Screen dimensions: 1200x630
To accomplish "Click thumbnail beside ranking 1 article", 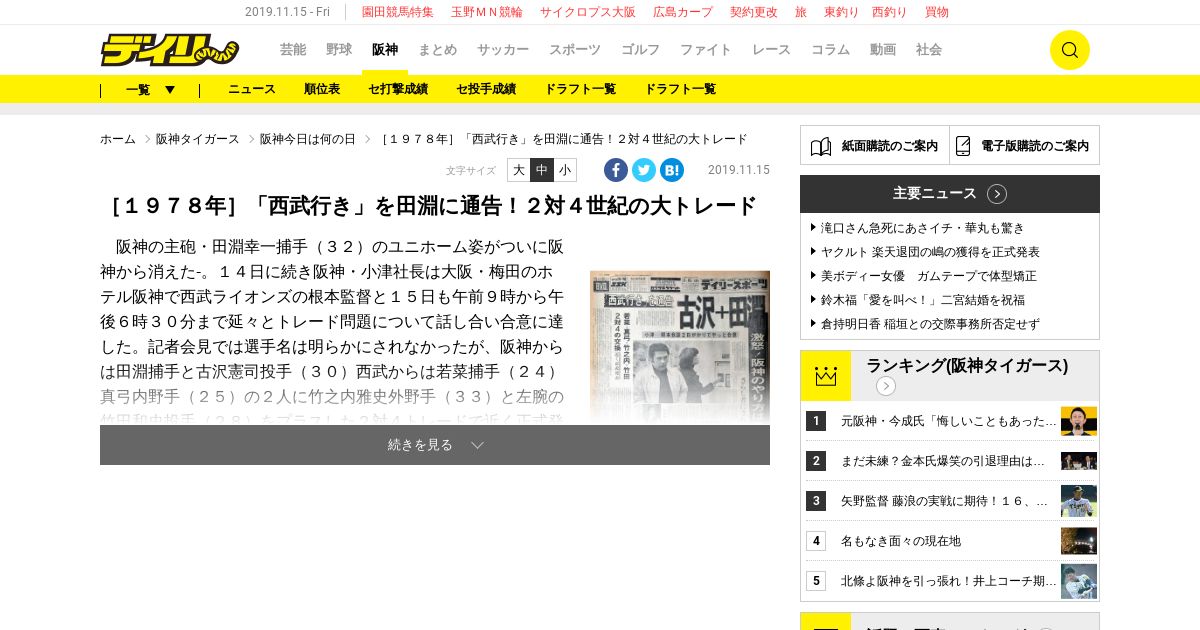I will (1079, 421).
